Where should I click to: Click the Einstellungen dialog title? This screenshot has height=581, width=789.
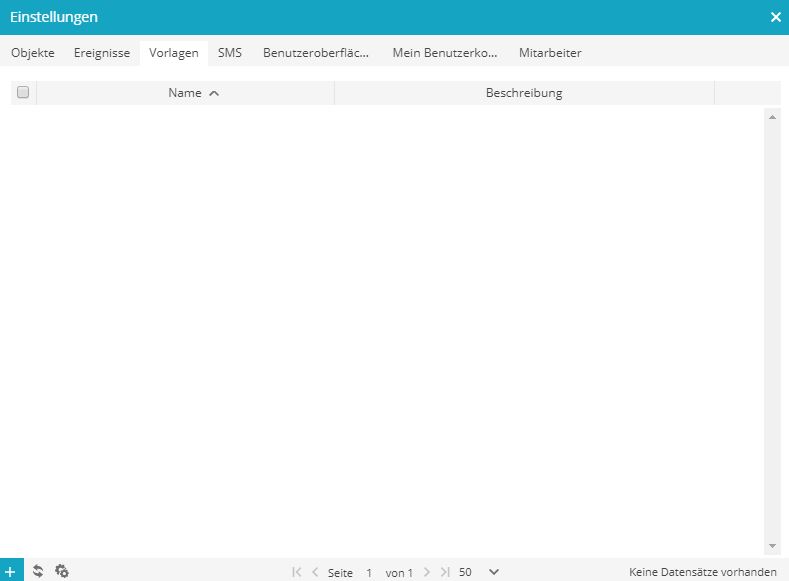pos(54,17)
